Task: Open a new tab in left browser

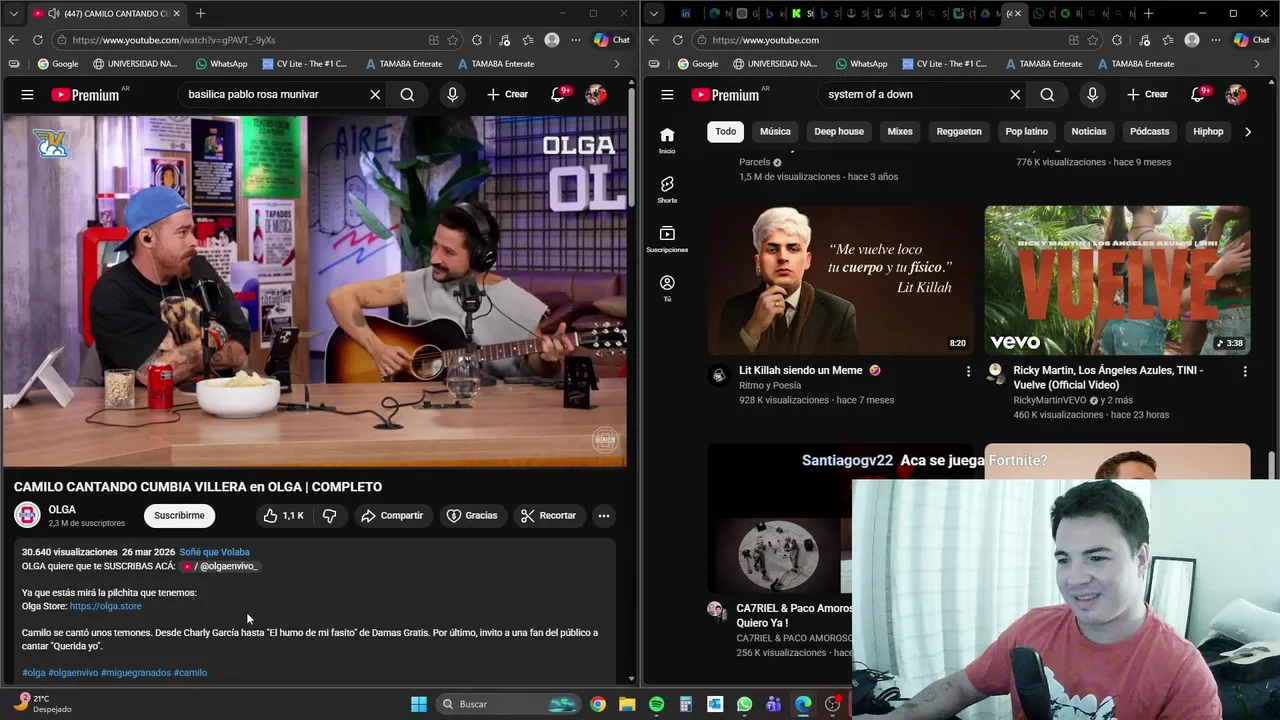Action: pos(200,13)
